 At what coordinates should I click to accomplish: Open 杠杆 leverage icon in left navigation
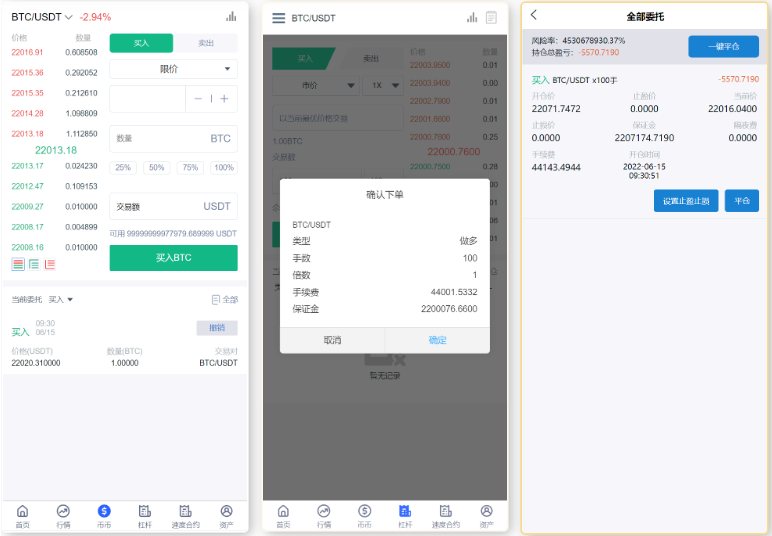(144, 515)
